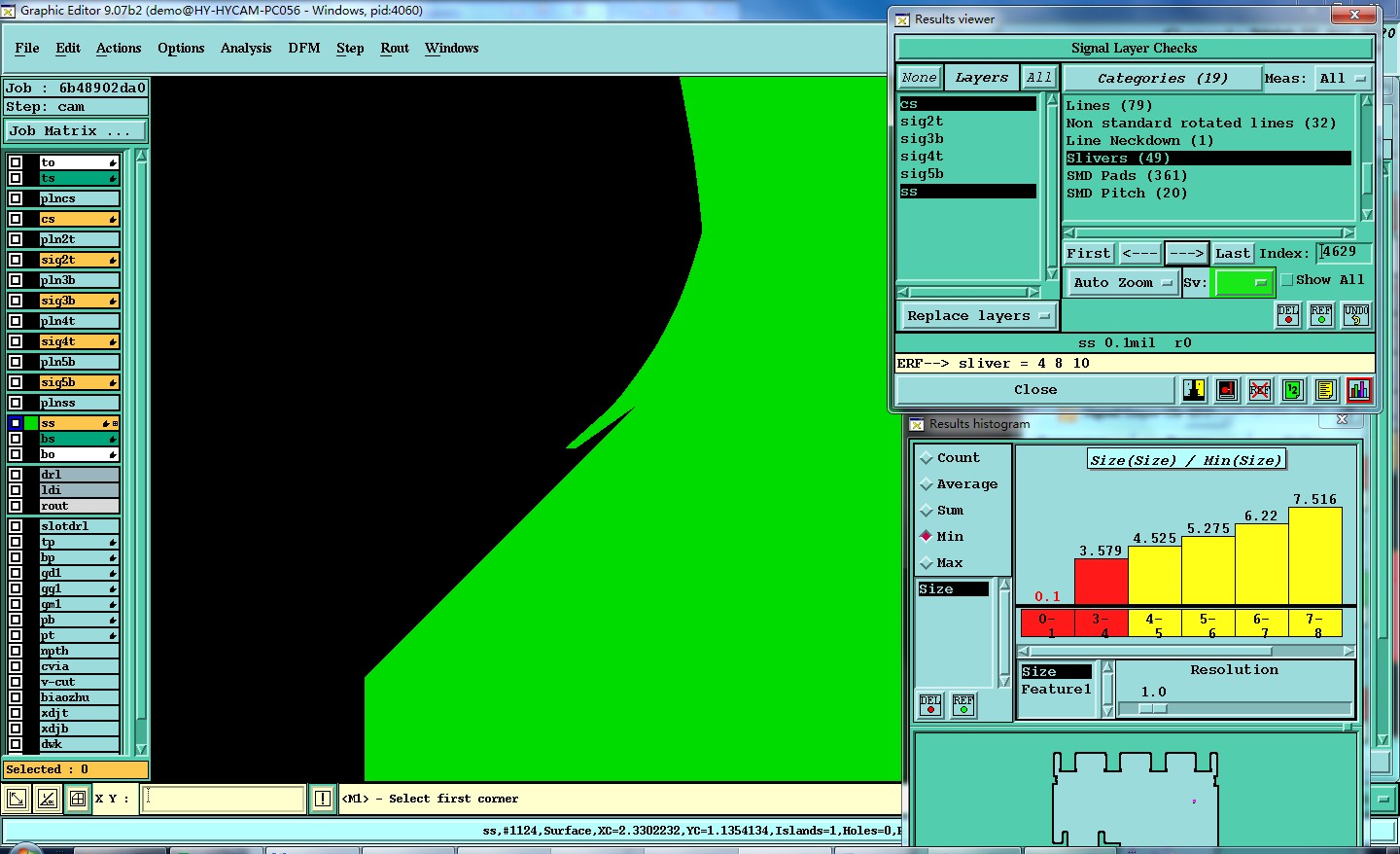Toggle visibility box for layer cs

[x=16, y=219]
